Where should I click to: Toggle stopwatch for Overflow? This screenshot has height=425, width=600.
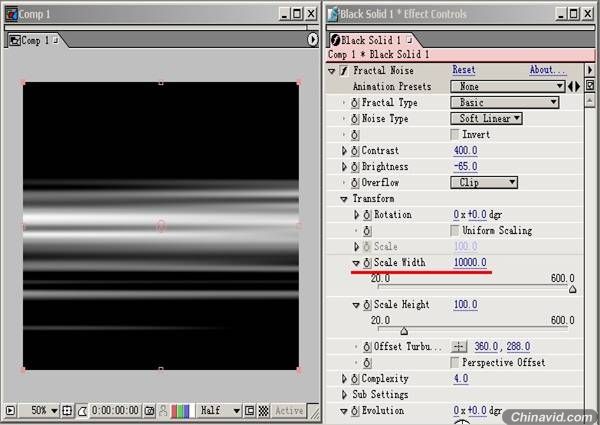[355, 183]
